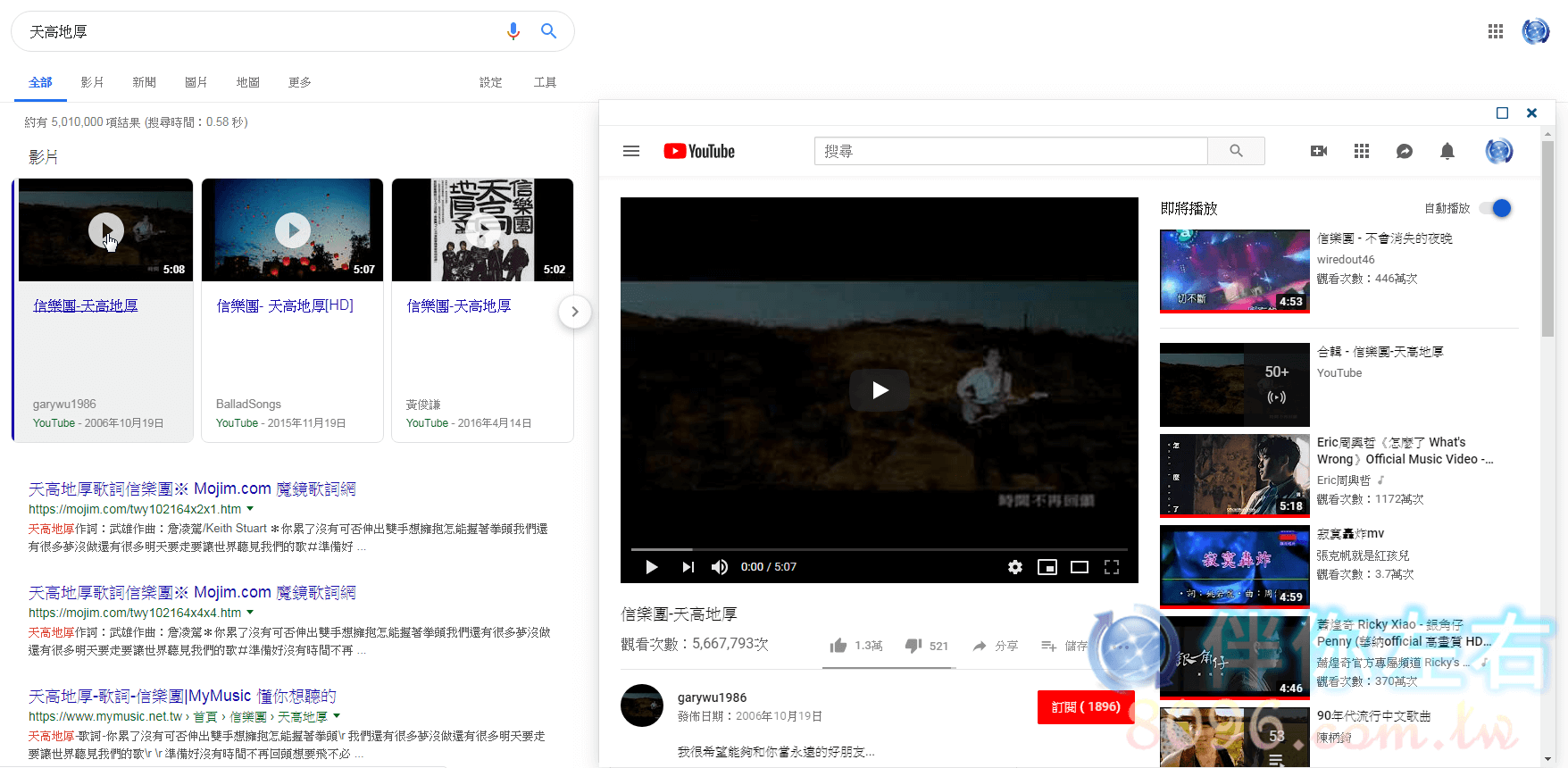The image size is (1568, 768).
Task: Subscribe with the 訂閱 button
Action: [1086, 706]
